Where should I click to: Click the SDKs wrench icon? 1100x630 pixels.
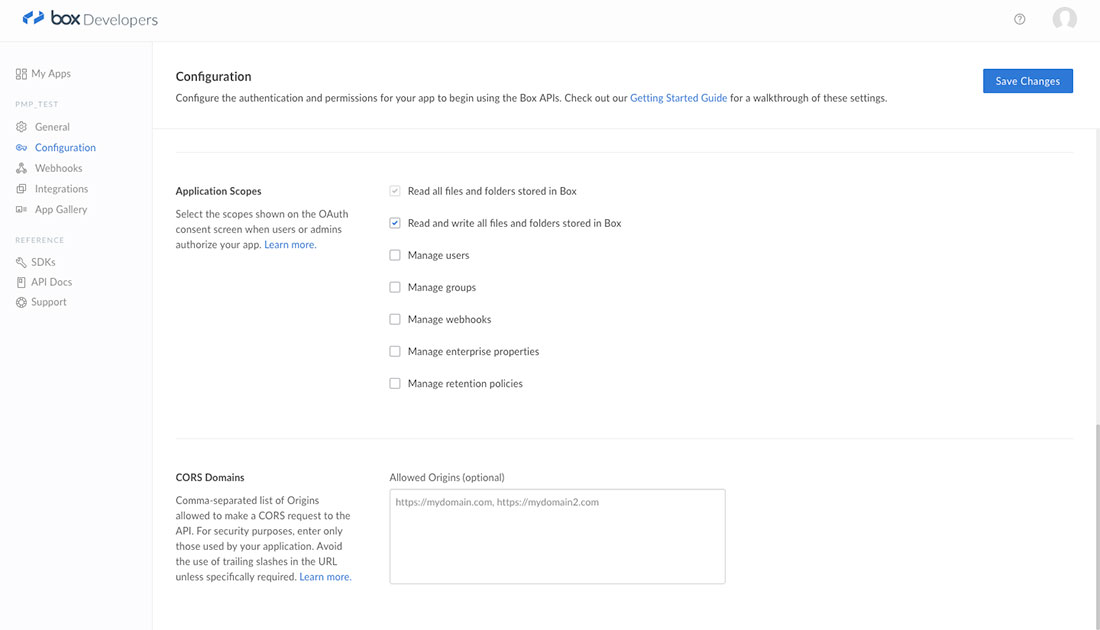point(21,262)
